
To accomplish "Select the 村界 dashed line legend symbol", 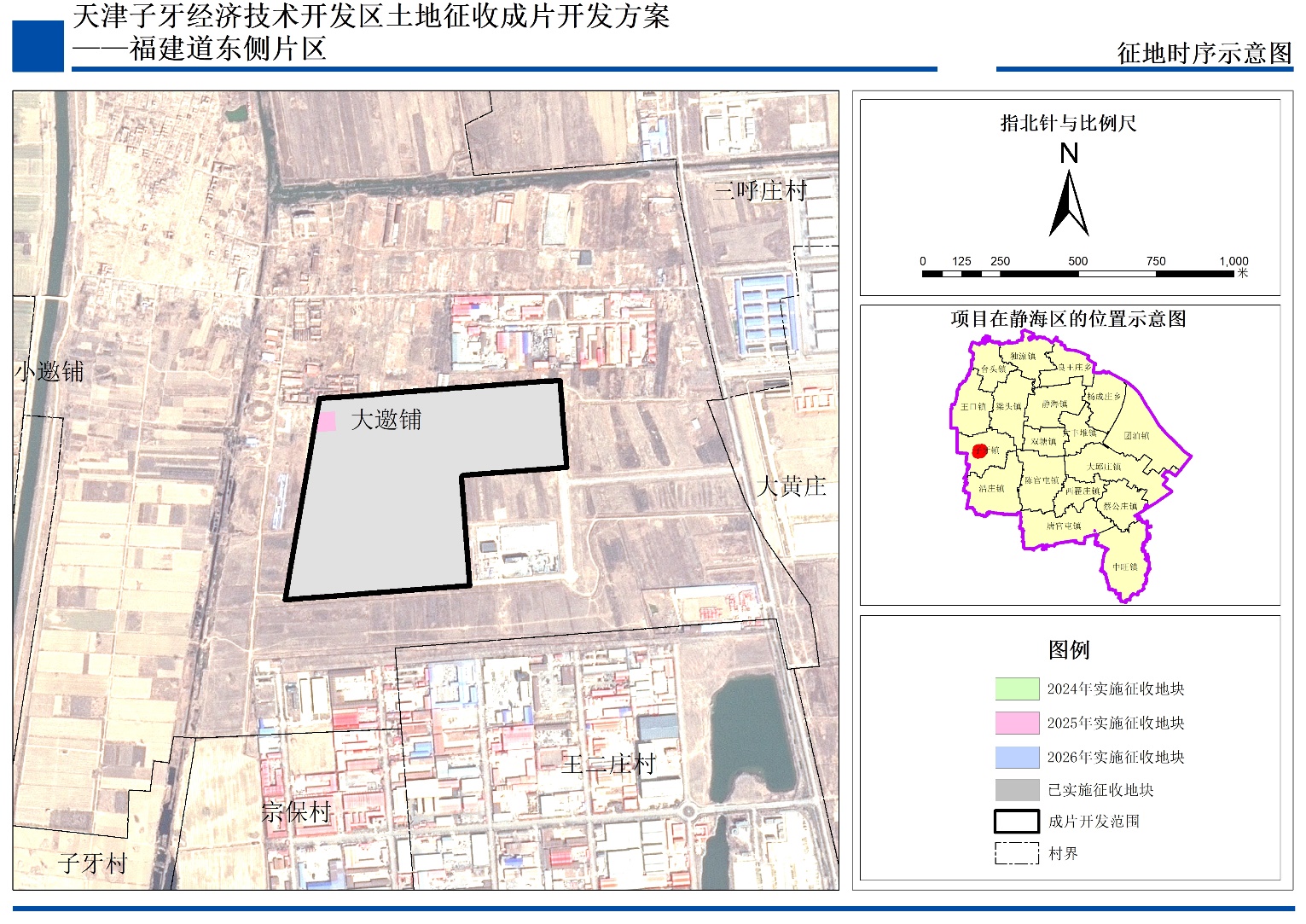I will point(1016,853).
